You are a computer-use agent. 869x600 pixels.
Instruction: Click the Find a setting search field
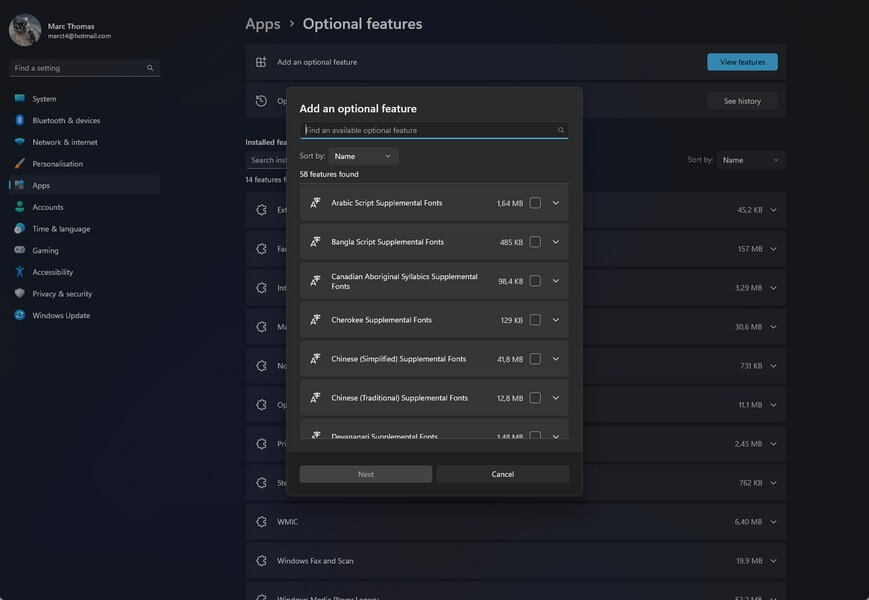[x=84, y=68]
